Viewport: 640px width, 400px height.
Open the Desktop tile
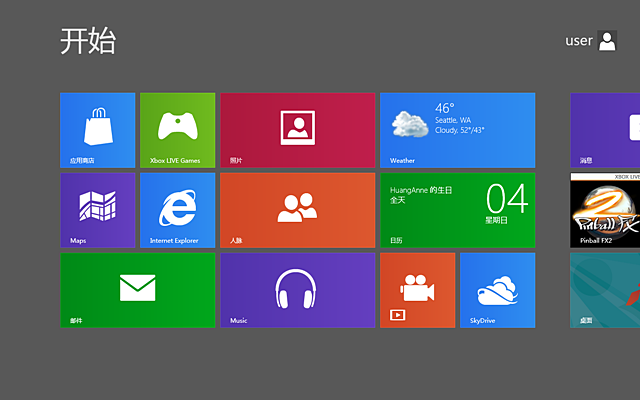(x=605, y=290)
